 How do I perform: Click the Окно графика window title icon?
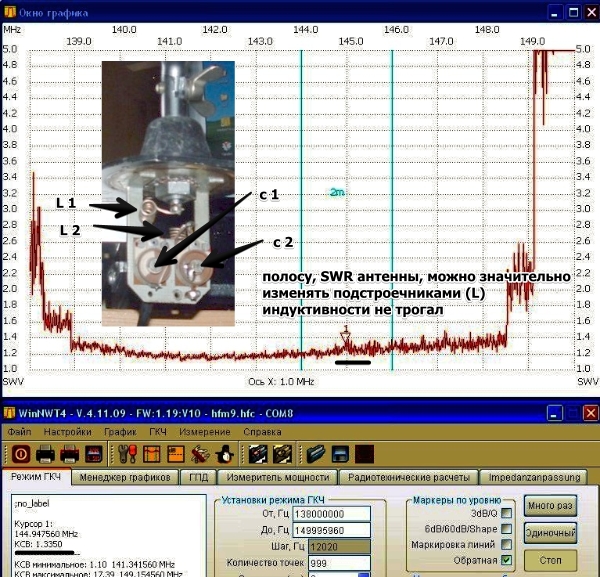pyautogui.click(x=9, y=12)
